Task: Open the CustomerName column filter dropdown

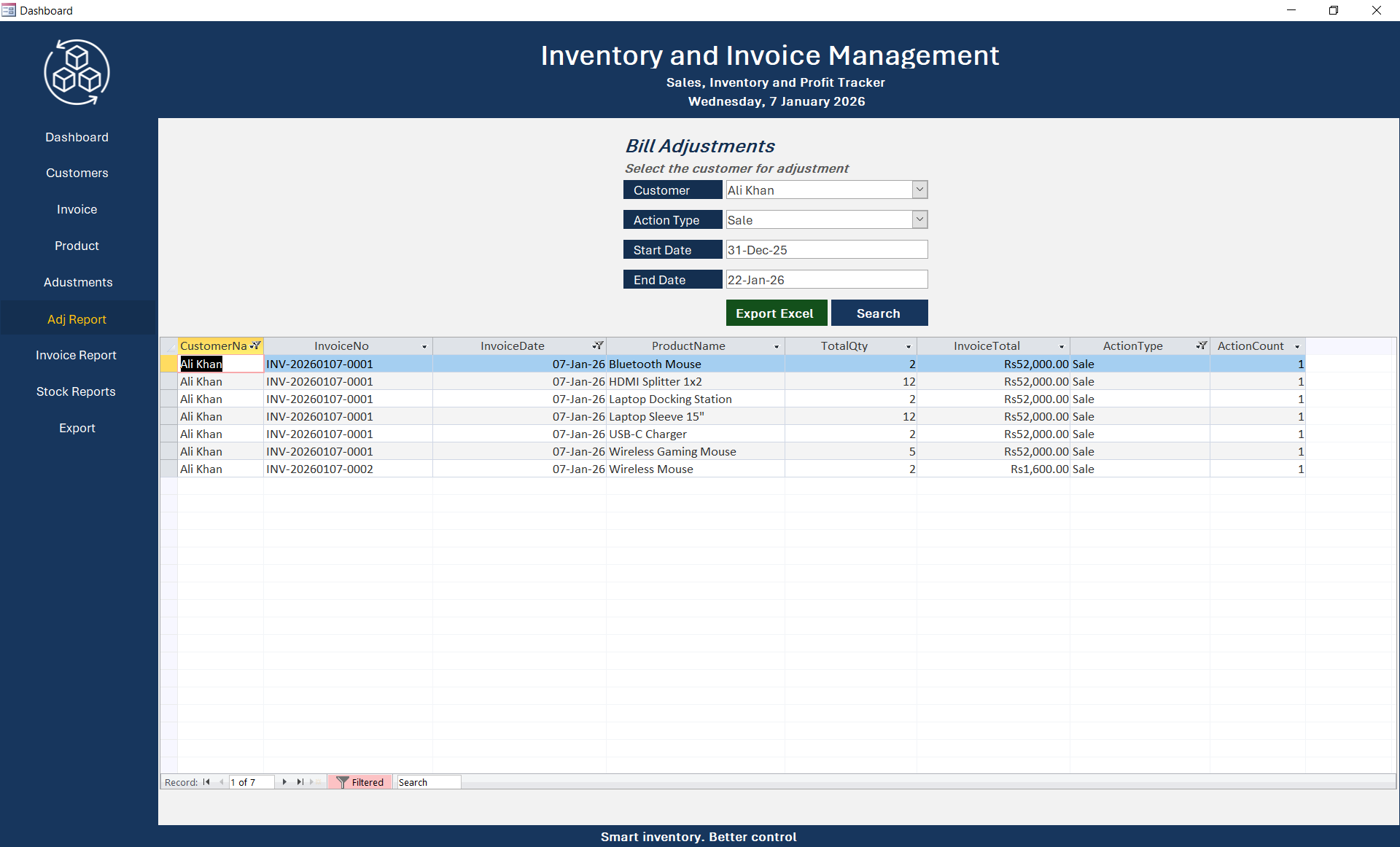Action: point(255,346)
